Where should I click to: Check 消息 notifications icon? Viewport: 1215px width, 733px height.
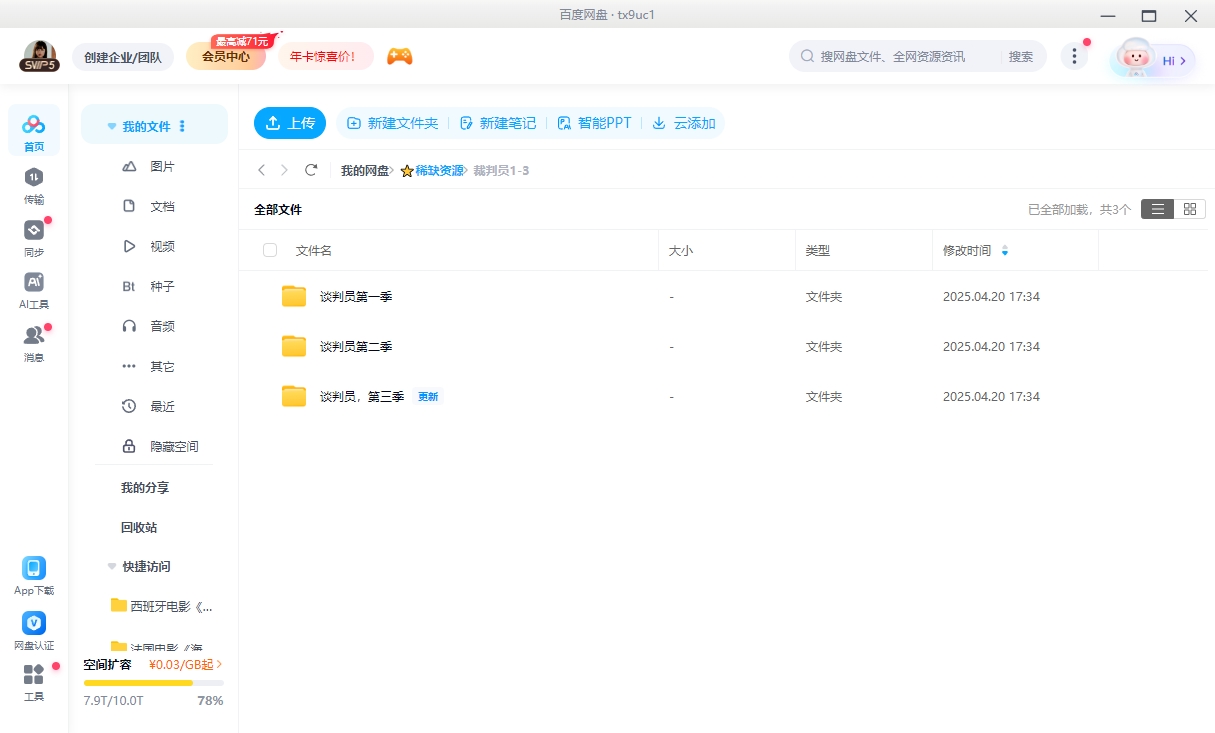34,338
